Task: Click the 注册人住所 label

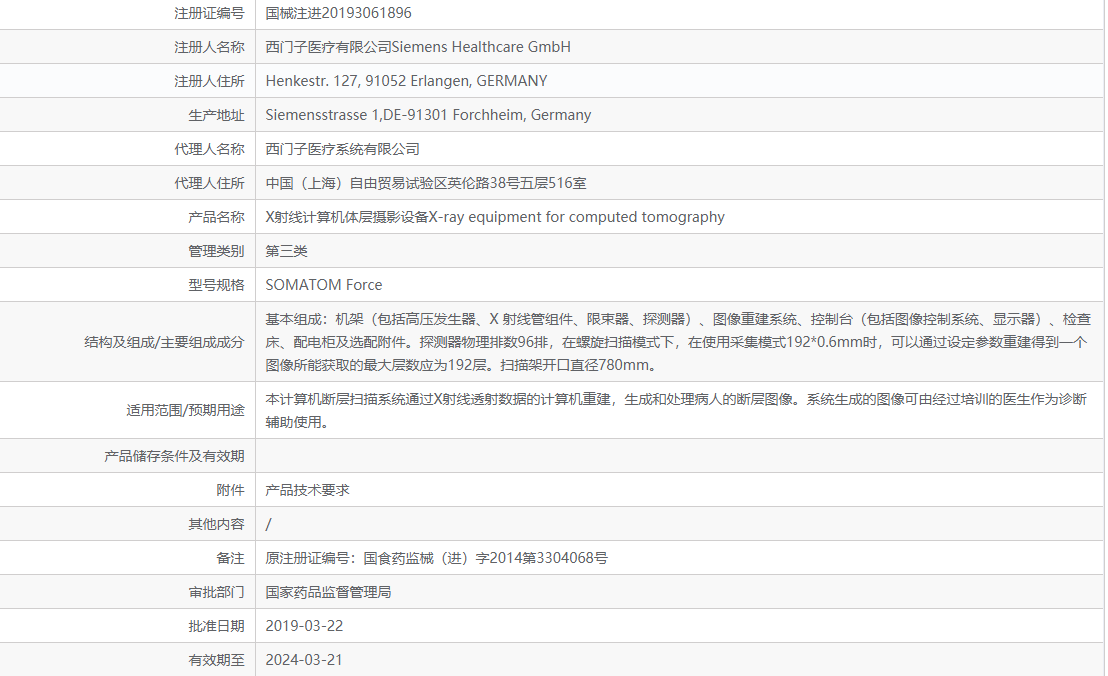Action: (x=209, y=81)
